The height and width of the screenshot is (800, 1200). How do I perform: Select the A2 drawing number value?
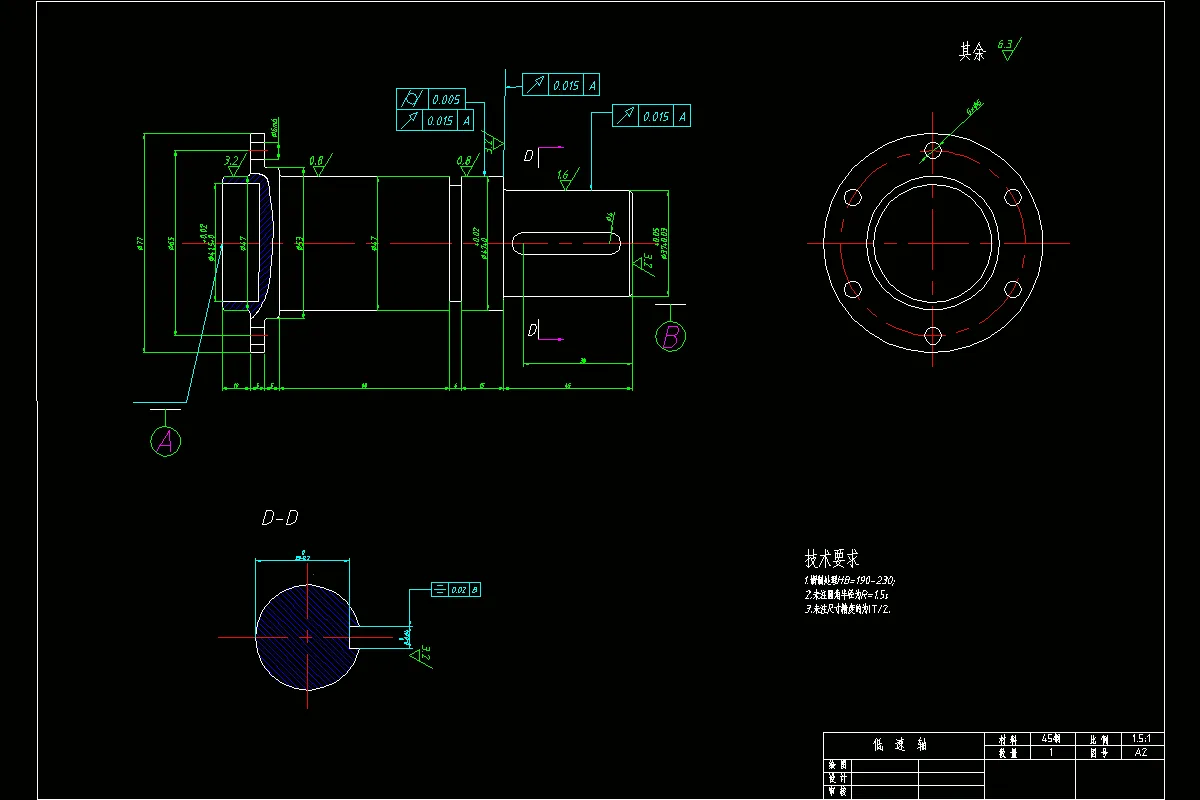(x=1142, y=752)
